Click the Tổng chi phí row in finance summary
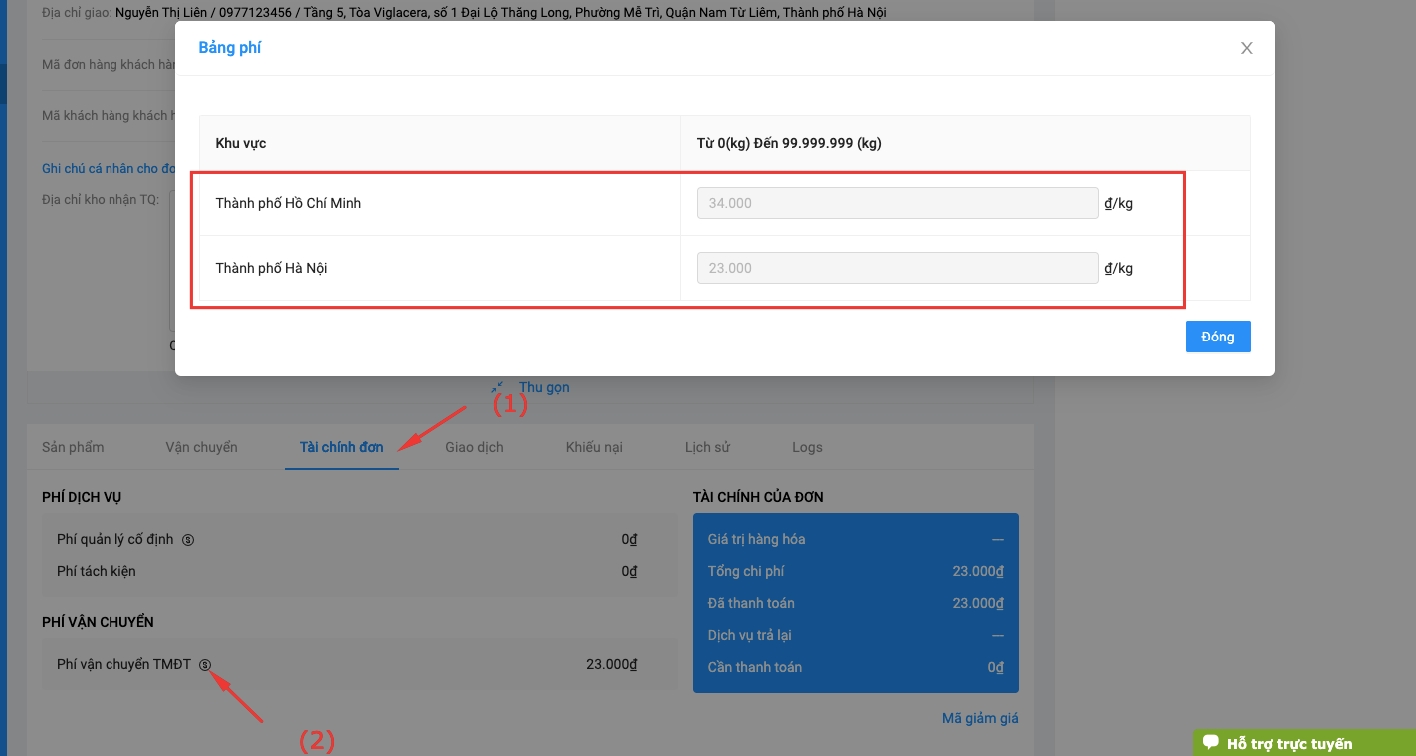The image size is (1416, 756). tap(855, 571)
